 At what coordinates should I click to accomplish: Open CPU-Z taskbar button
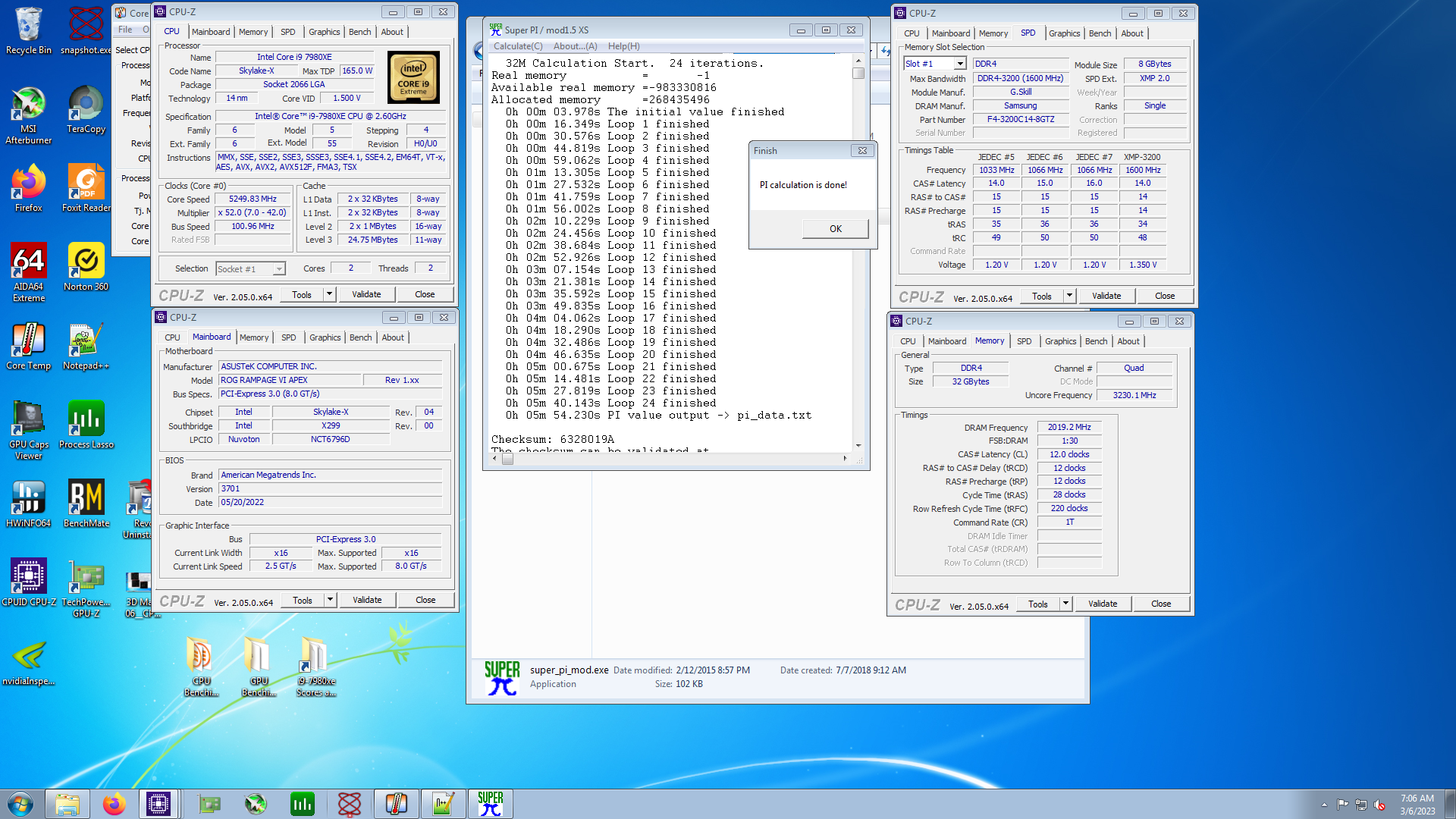point(158,804)
